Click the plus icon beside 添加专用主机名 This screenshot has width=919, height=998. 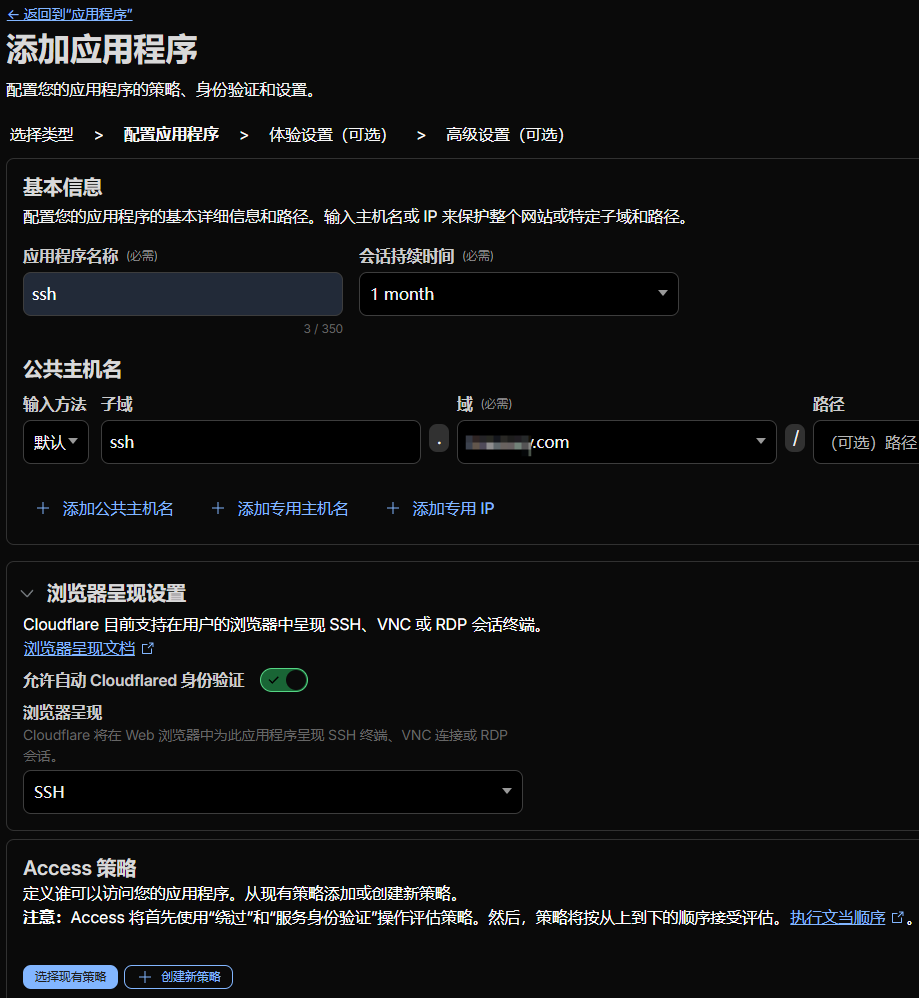218,508
